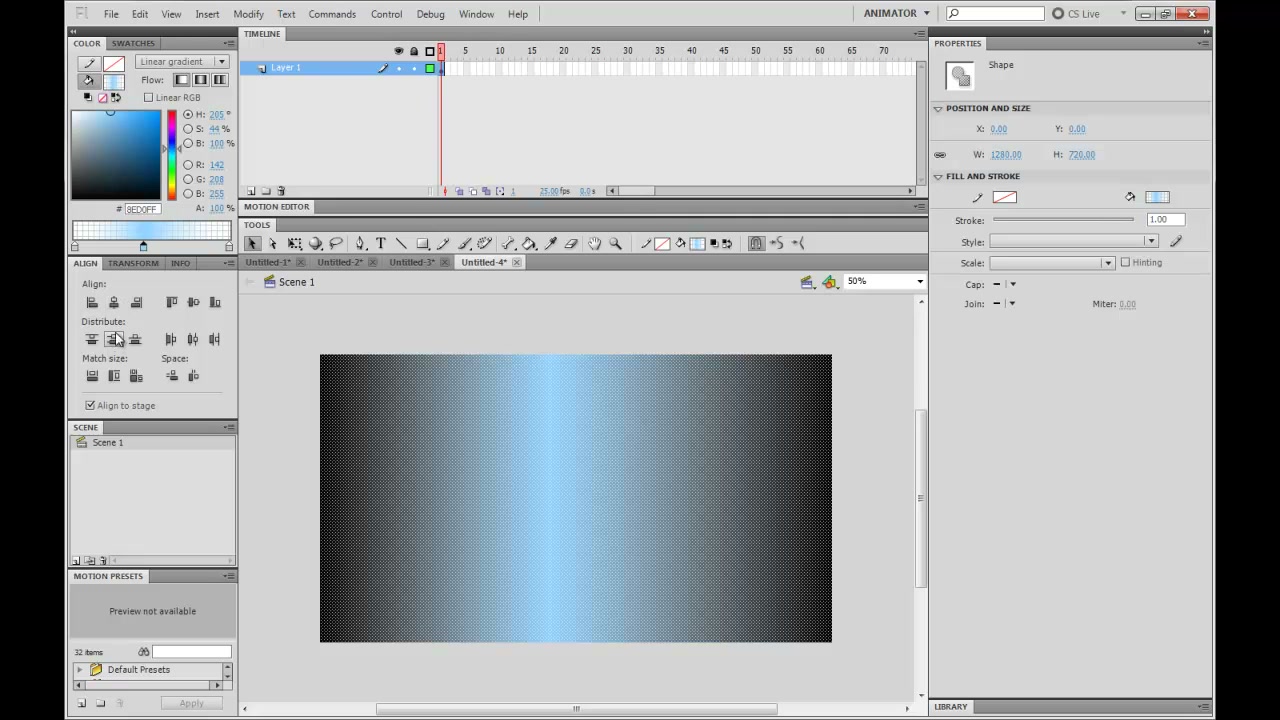Select the Zoom magnifier tool
This screenshot has height=720, width=1280.
616,243
